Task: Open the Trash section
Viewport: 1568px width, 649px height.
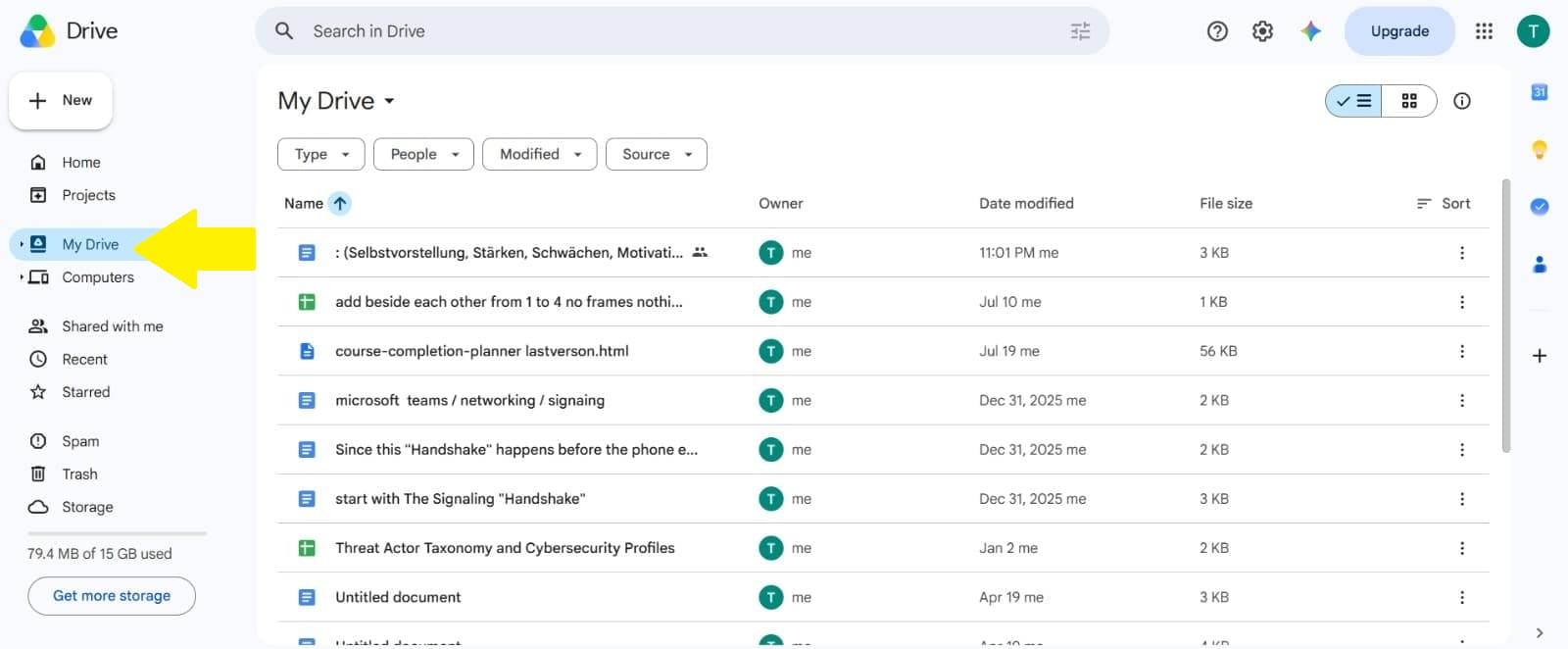Action: coord(79,474)
